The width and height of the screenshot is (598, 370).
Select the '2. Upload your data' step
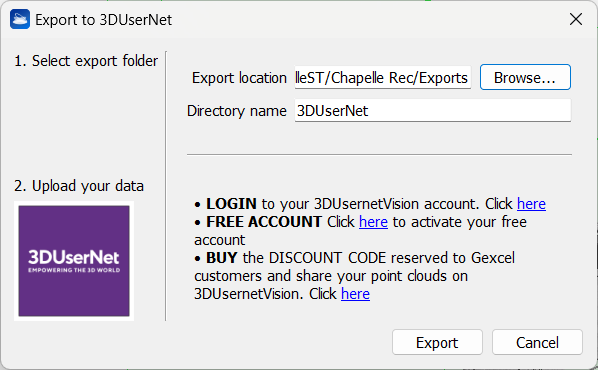[x=79, y=186]
